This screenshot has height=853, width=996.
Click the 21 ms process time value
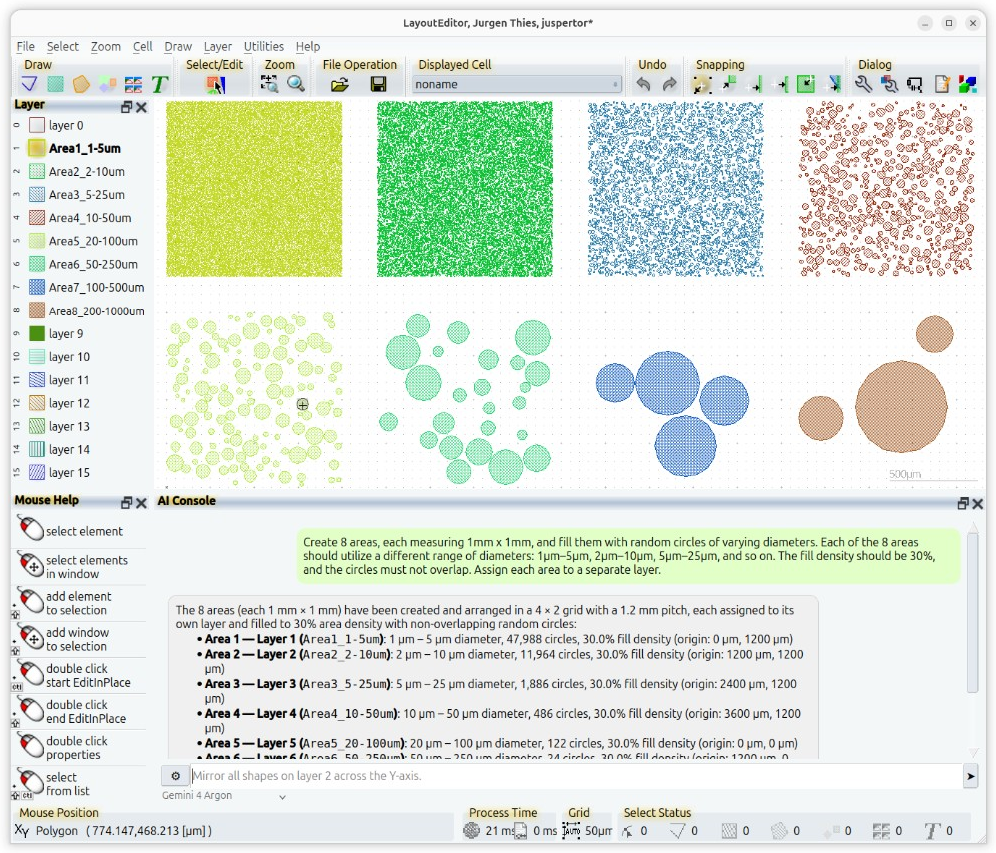click(x=500, y=831)
